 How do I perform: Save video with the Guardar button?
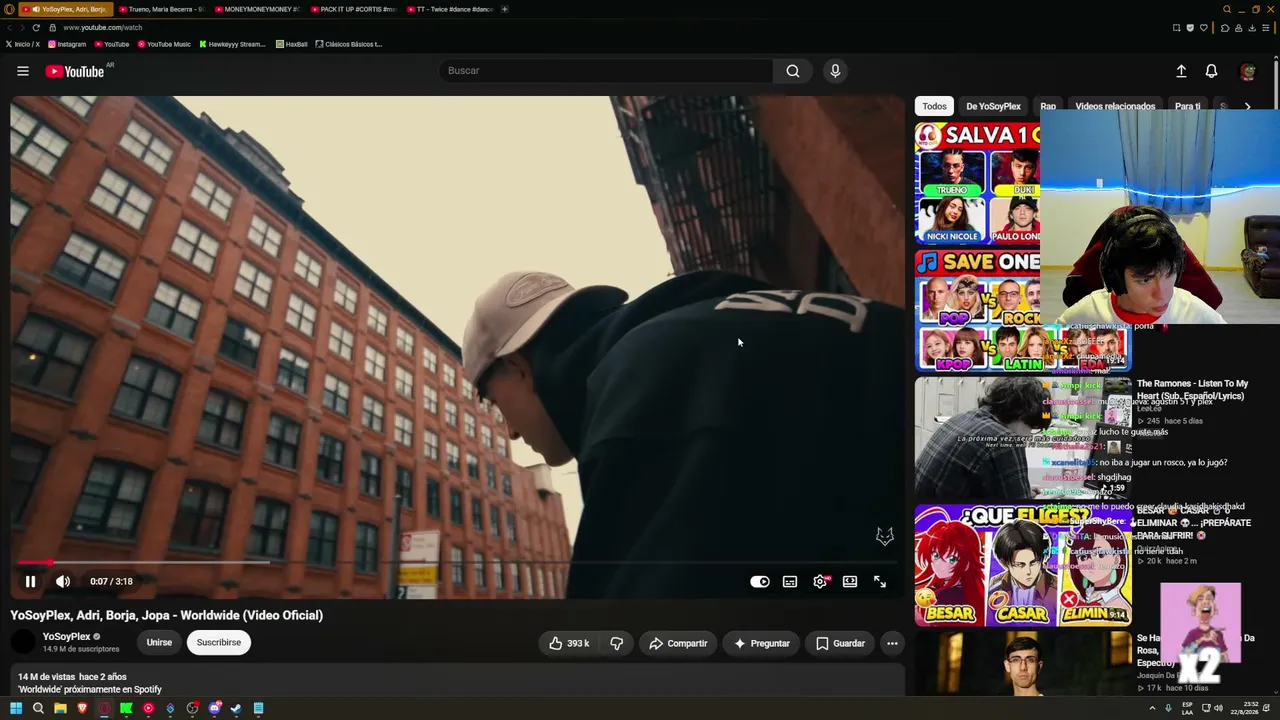coord(840,643)
